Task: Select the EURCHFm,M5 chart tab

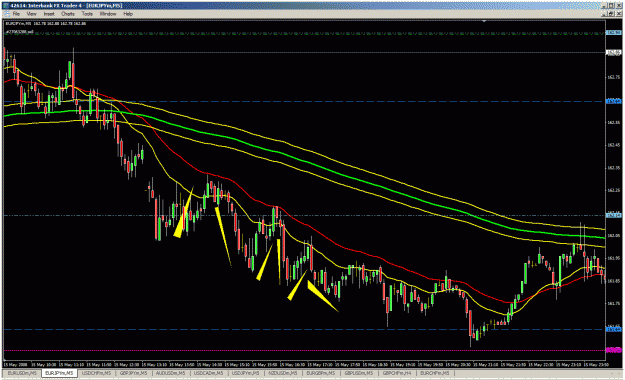Action: [435, 373]
